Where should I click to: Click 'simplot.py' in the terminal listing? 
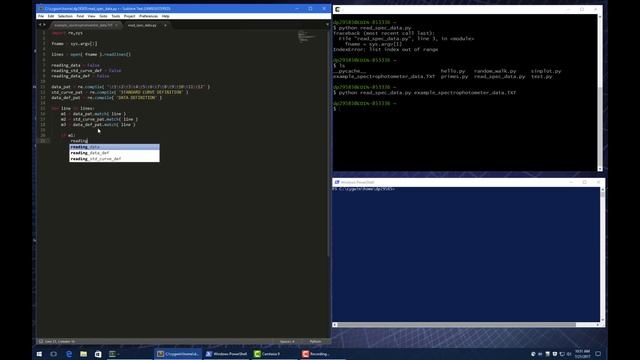(546, 71)
